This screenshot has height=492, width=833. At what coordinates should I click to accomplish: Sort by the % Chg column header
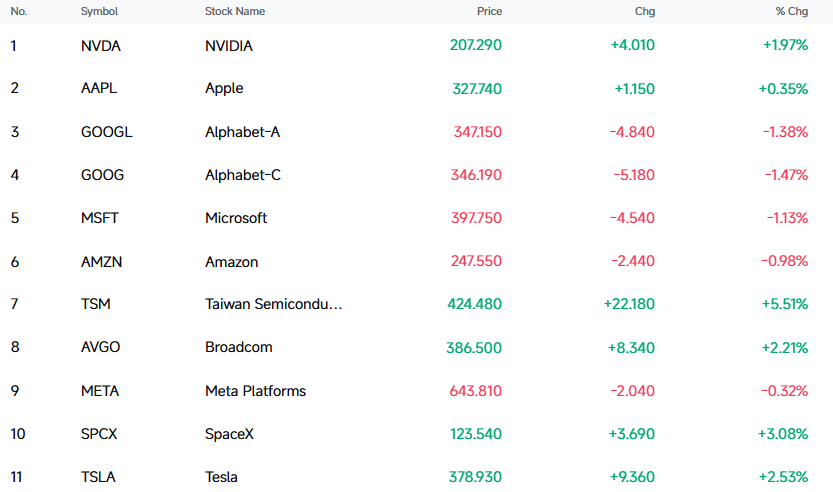tap(792, 11)
